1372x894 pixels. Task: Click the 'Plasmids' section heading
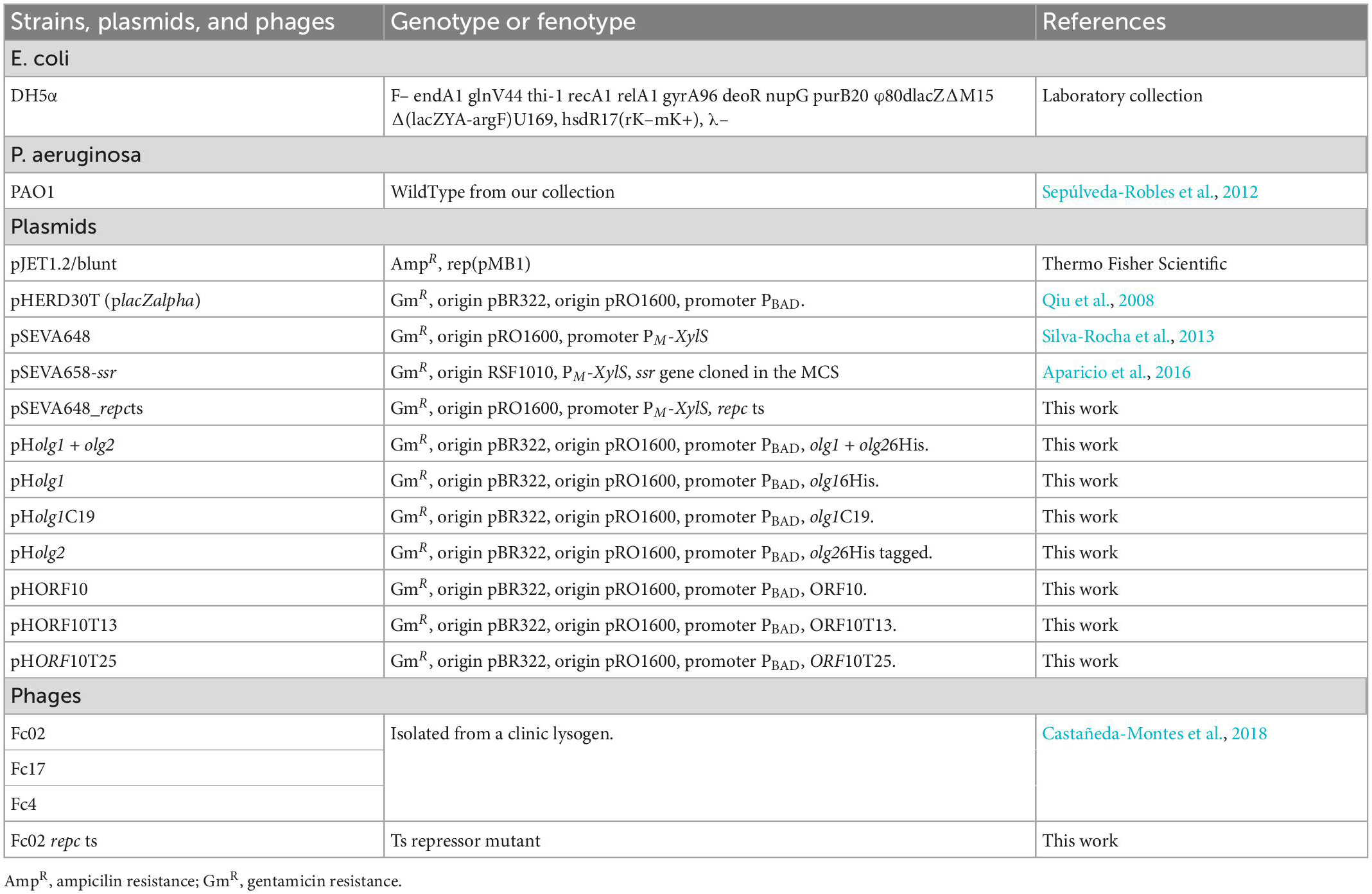[53, 227]
